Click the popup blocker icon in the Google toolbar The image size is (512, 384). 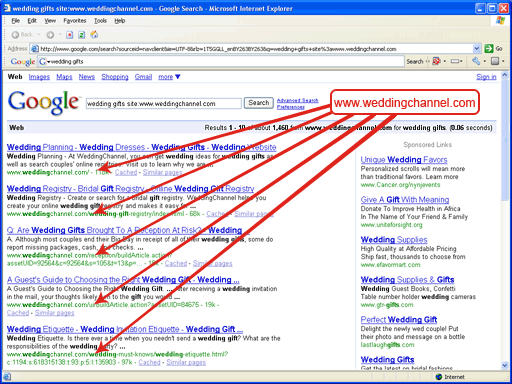click(436, 61)
